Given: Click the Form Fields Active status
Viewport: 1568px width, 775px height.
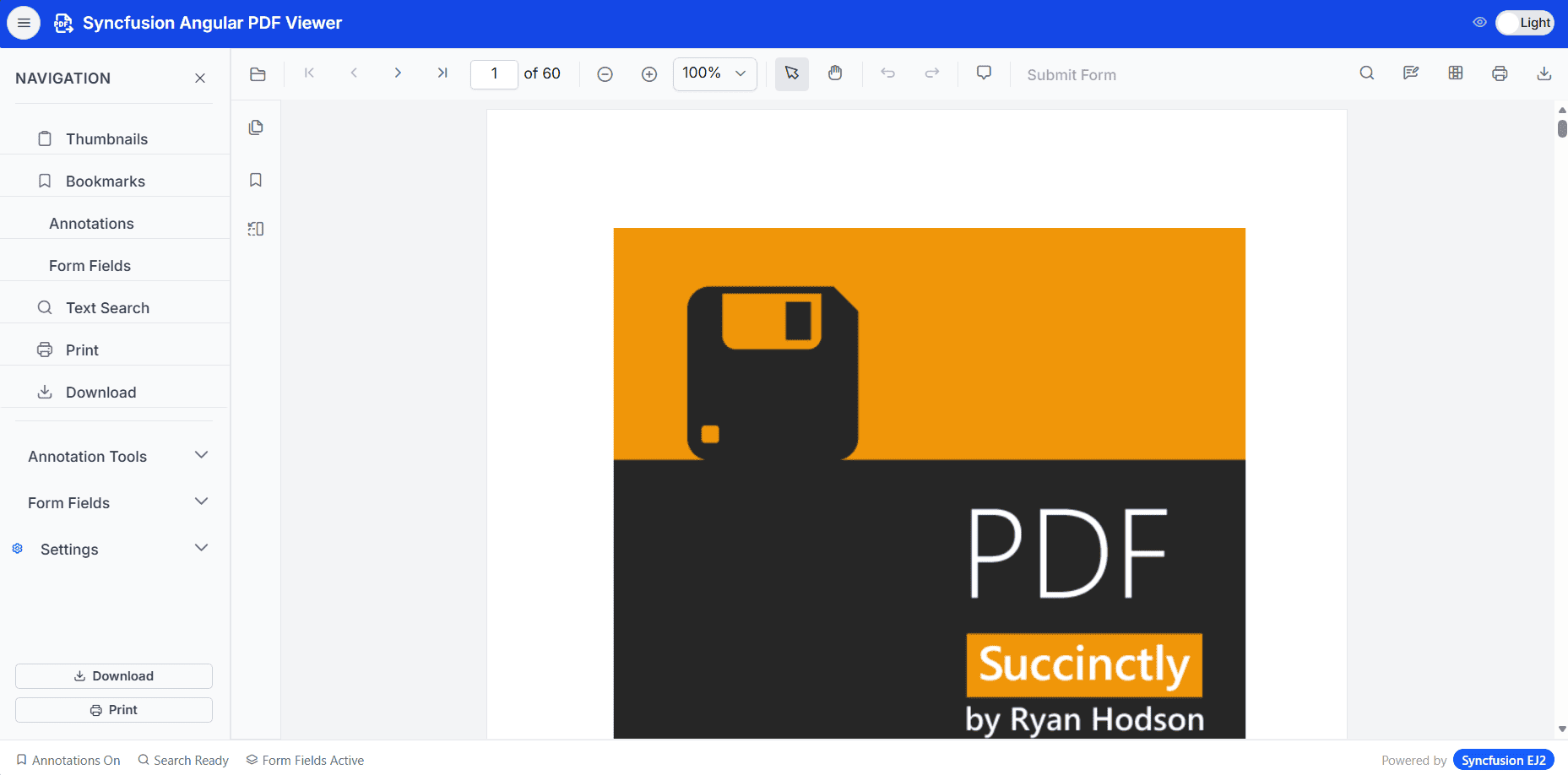Looking at the screenshot, I should pos(305,761).
